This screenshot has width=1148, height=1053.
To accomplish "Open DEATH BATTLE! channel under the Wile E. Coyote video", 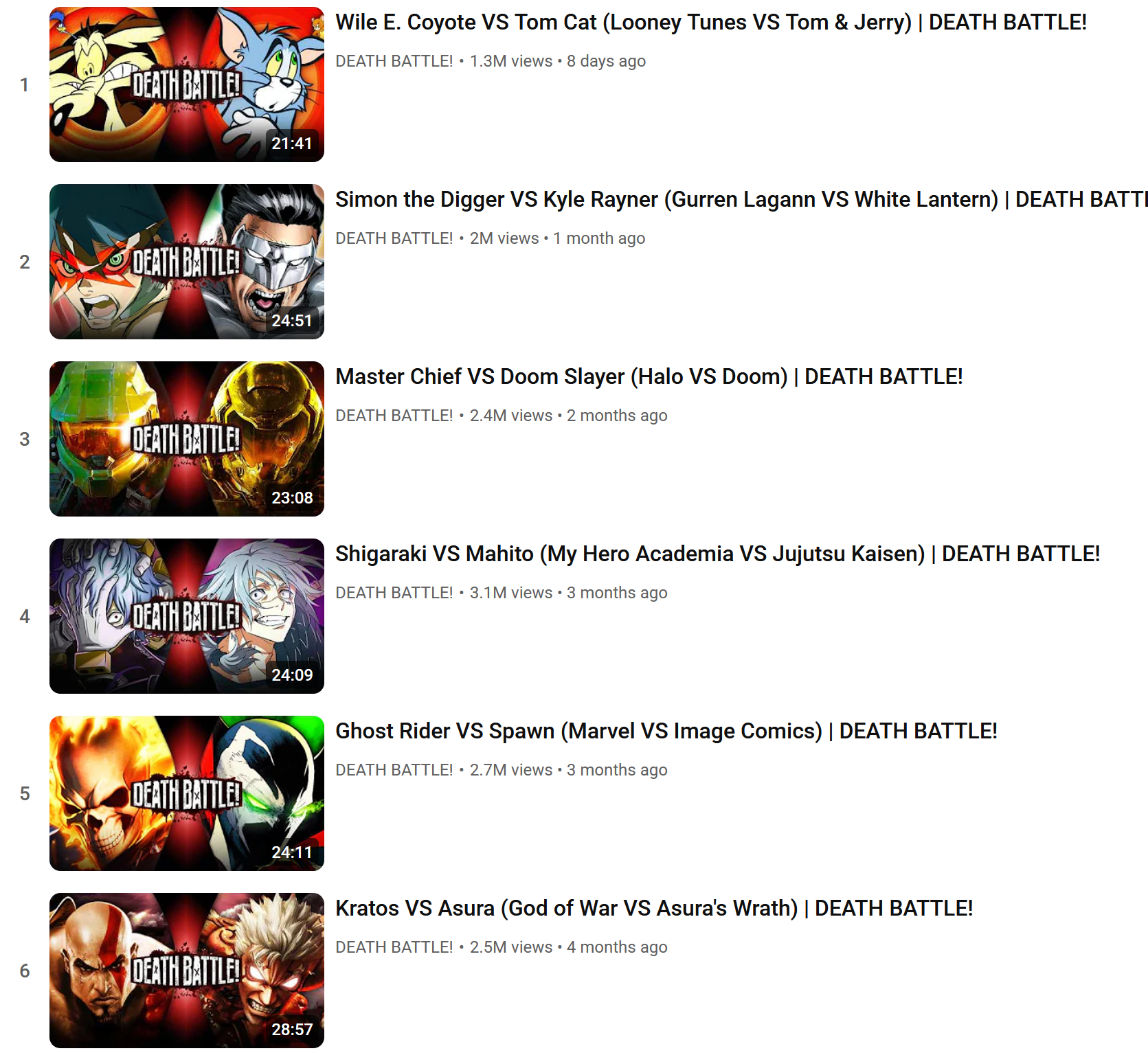I will (394, 61).
